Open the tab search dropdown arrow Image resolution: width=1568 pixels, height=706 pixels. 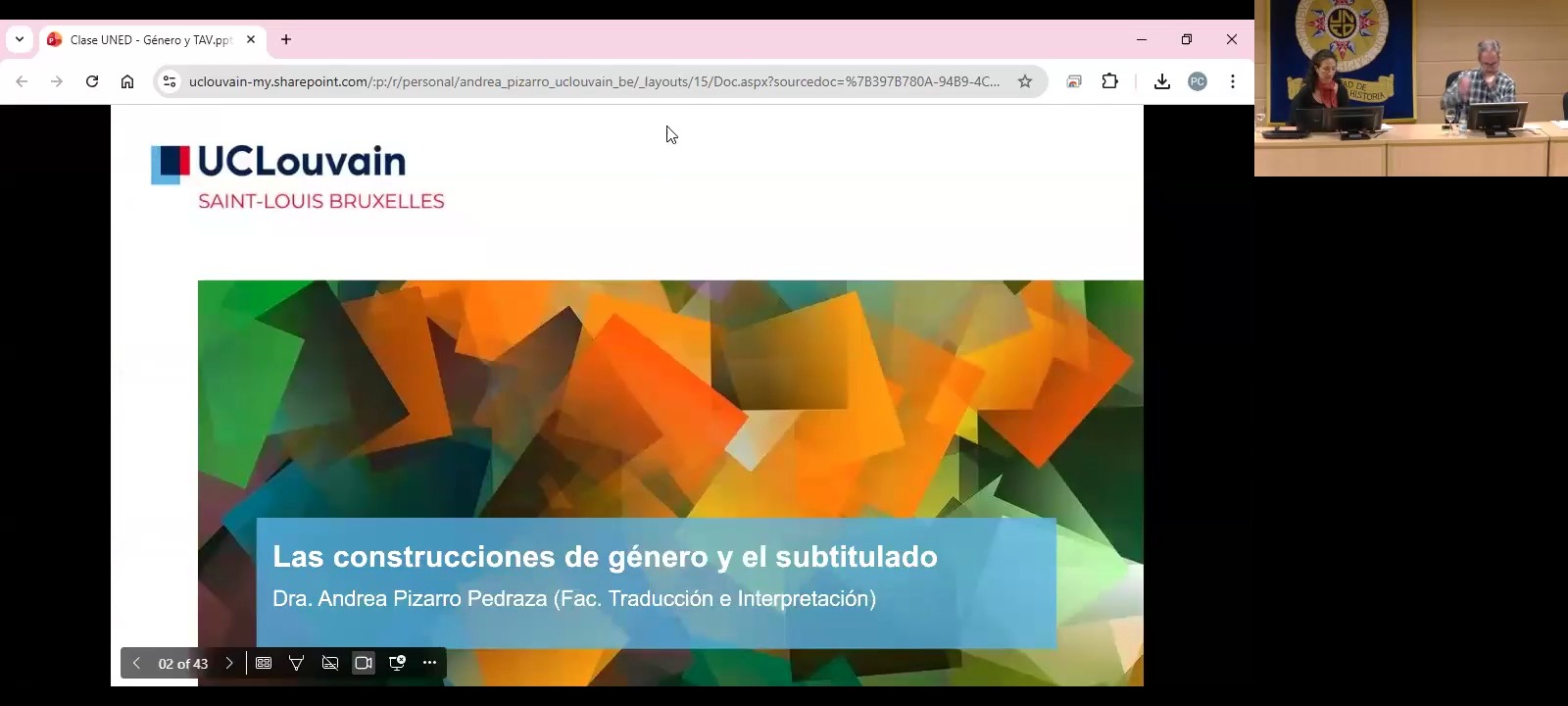click(x=20, y=39)
